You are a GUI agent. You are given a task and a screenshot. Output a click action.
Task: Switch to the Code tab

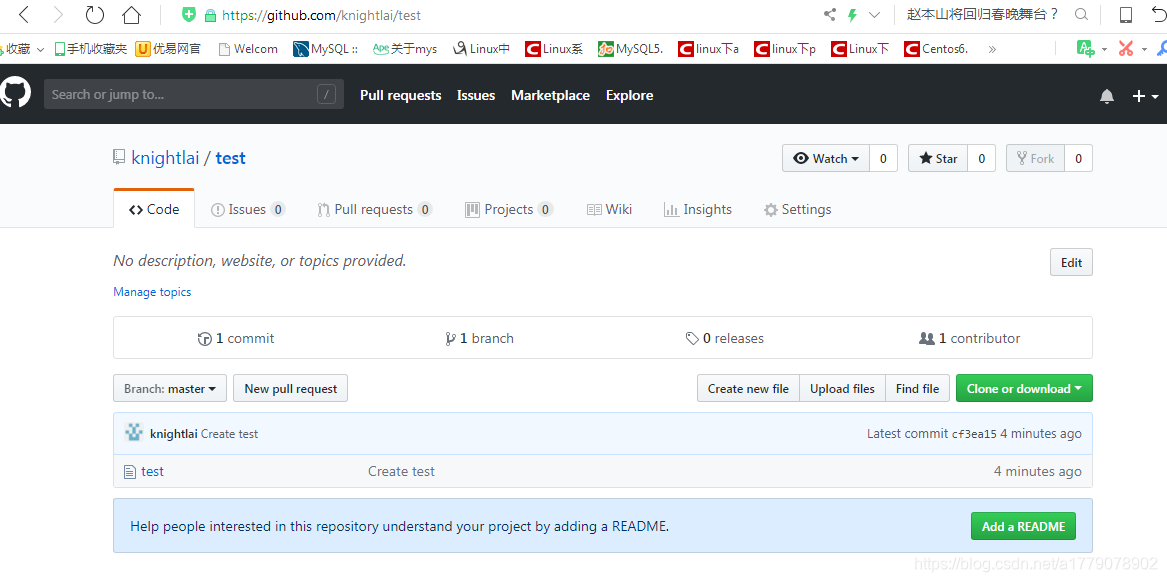point(154,209)
